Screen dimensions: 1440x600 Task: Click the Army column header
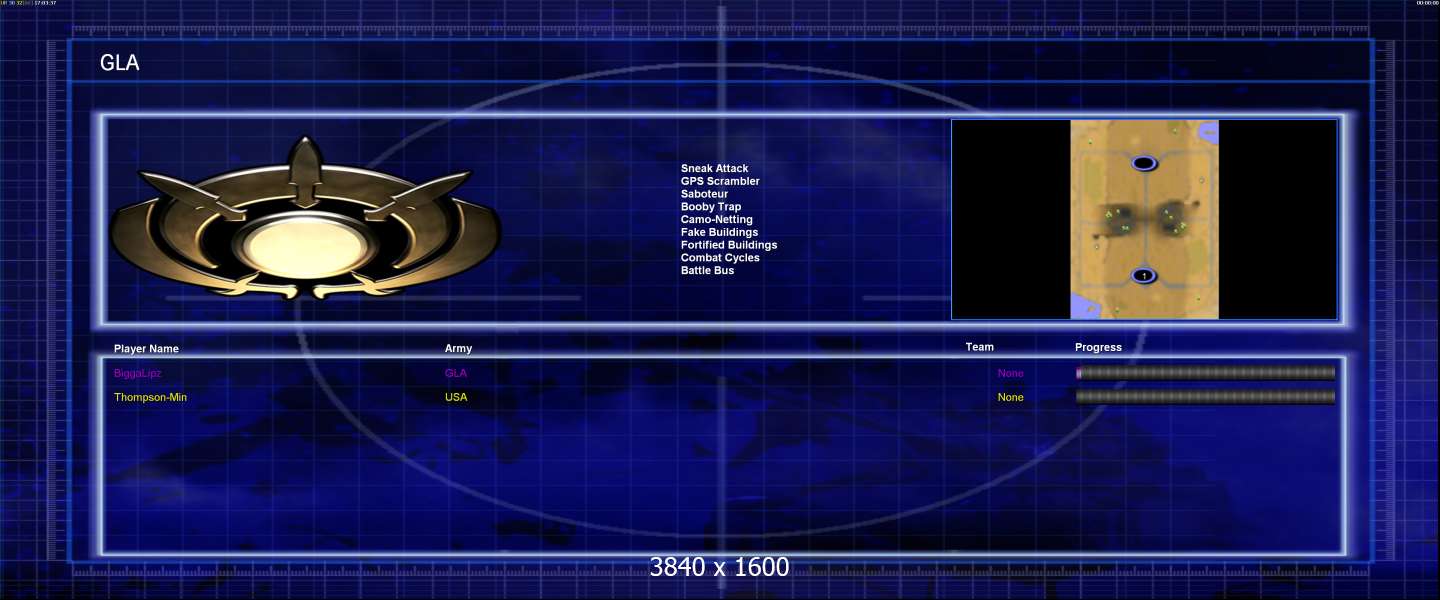pyautogui.click(x=458, y=349)
